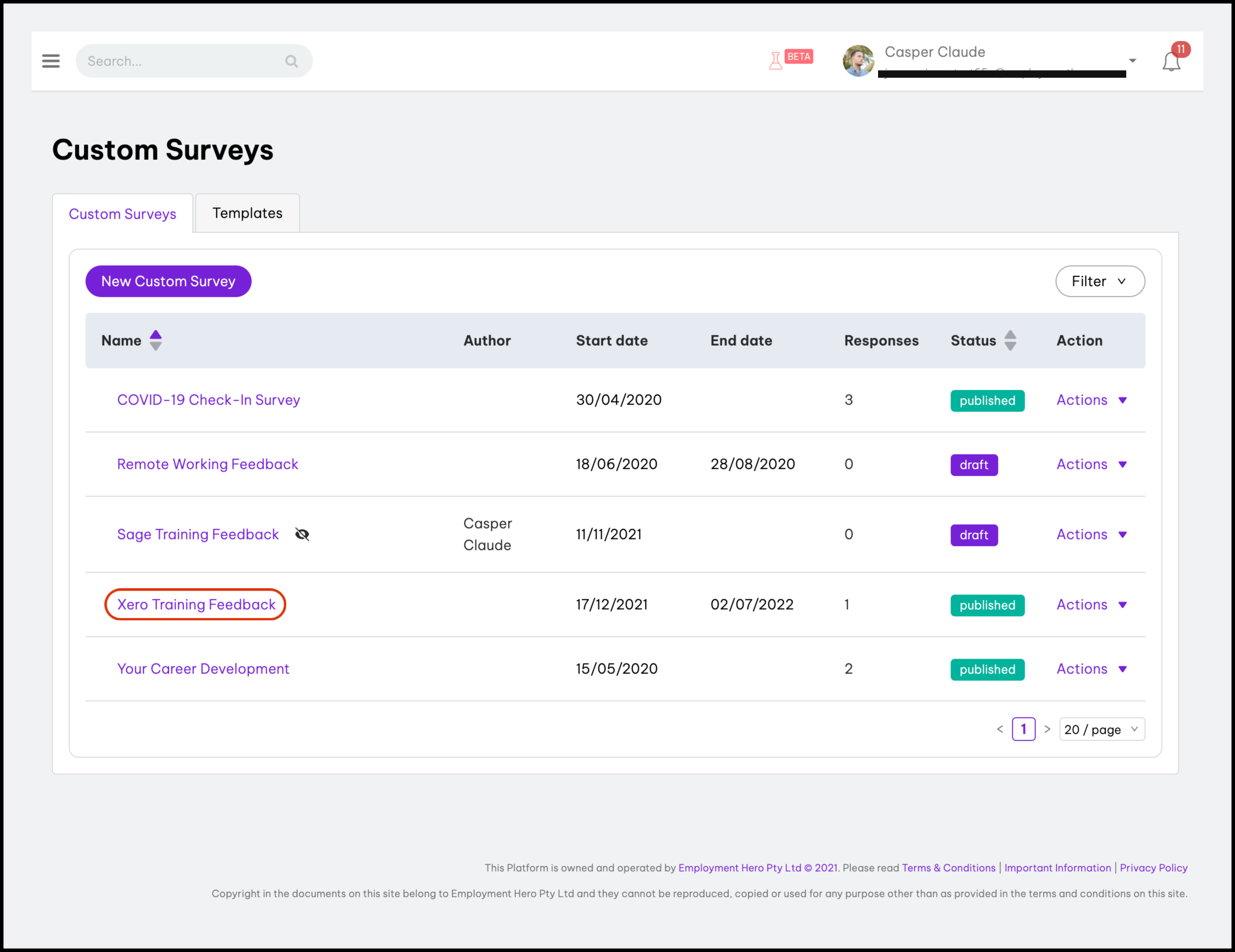Open Xero Training Feedback survey link
The width and height of the screenshot is (1235, 952).
[x=196, y=605]
